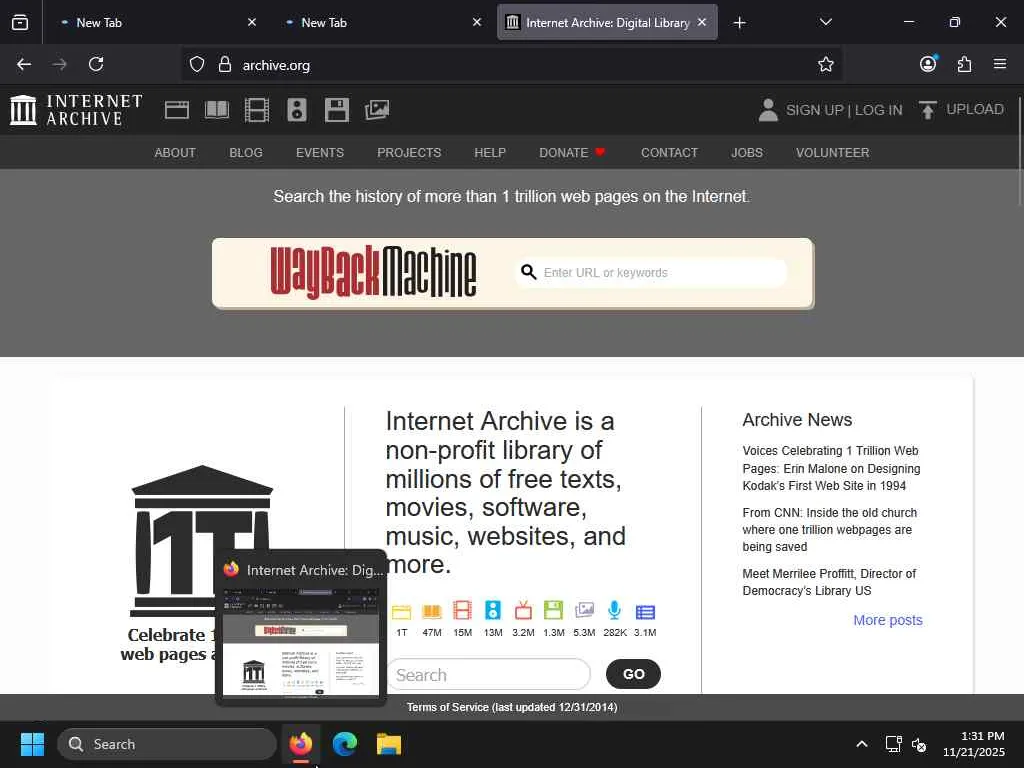
Task: Open a new tab with plus button
Action: (739, 23)
